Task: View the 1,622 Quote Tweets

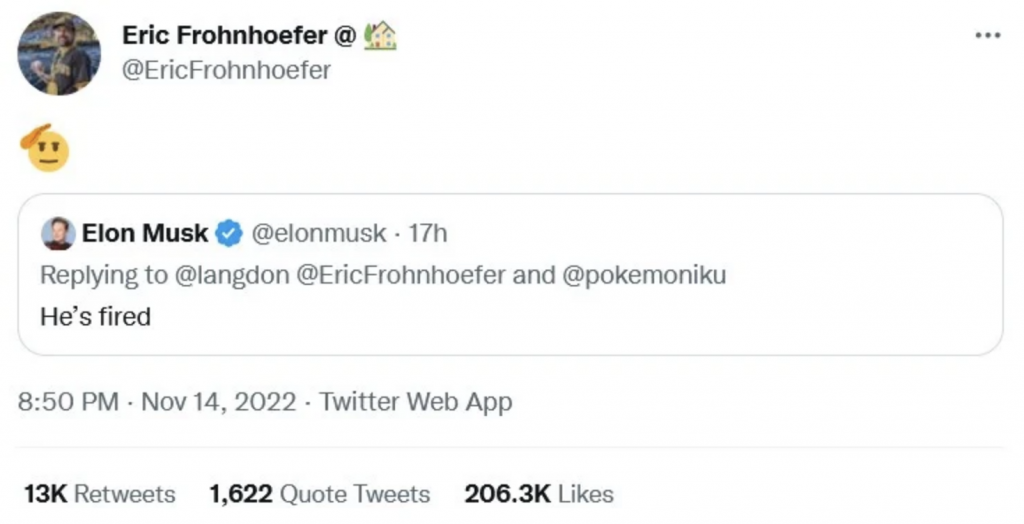Action: pyautogui.click(x=320, y=494)
